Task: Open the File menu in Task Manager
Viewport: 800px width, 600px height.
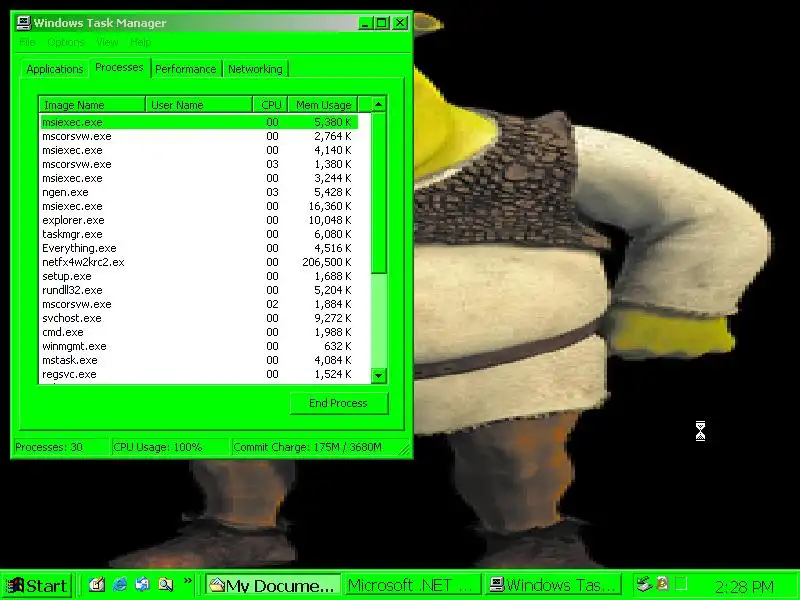Action: pyautogui.click(x=27, y=42)
